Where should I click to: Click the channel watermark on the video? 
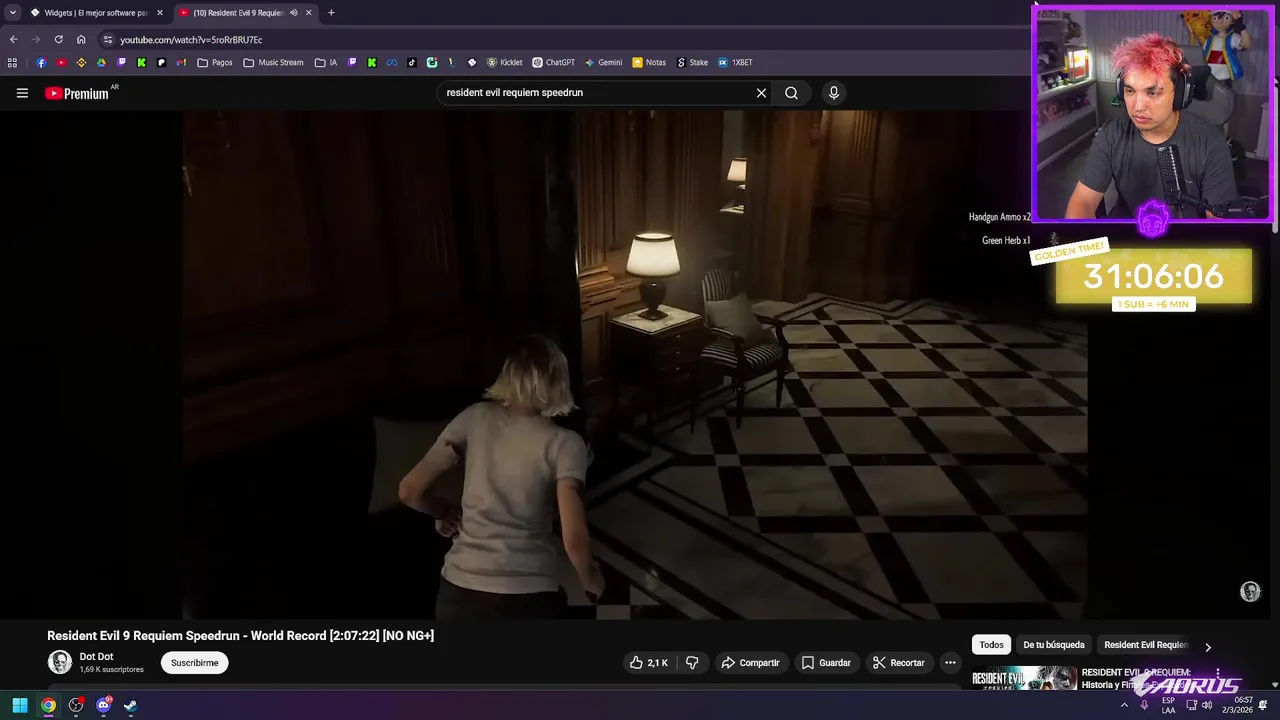click(x=1250, y=592)
